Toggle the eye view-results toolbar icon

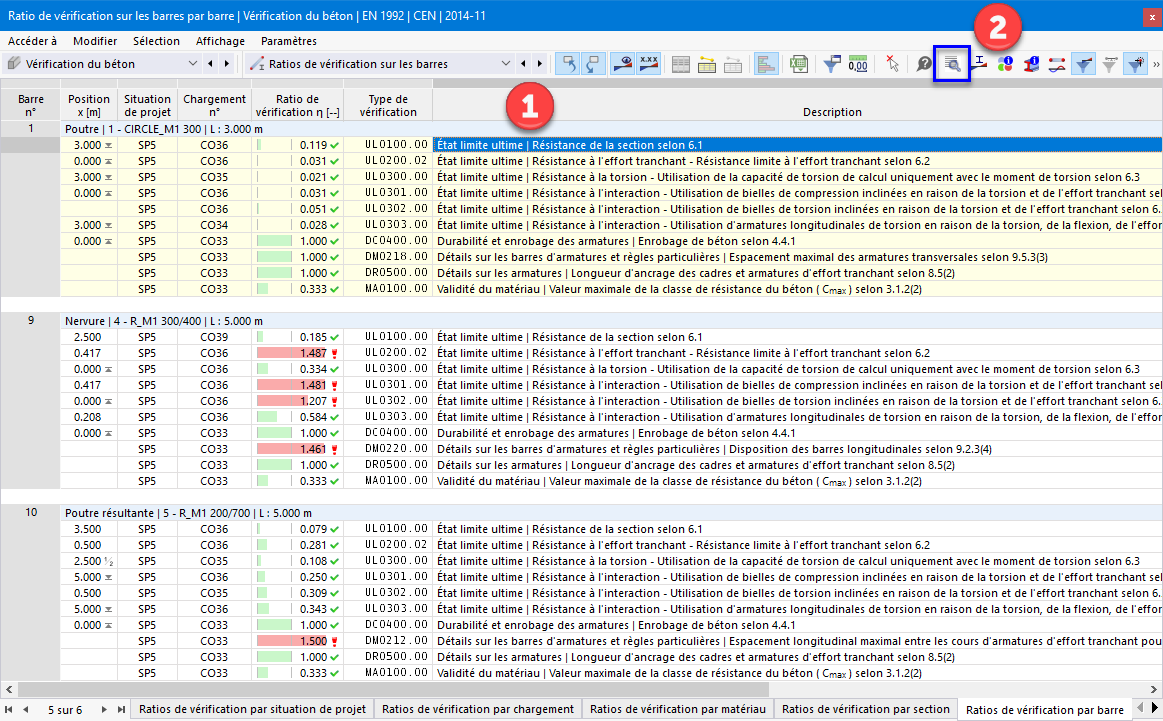coord(622,64)
